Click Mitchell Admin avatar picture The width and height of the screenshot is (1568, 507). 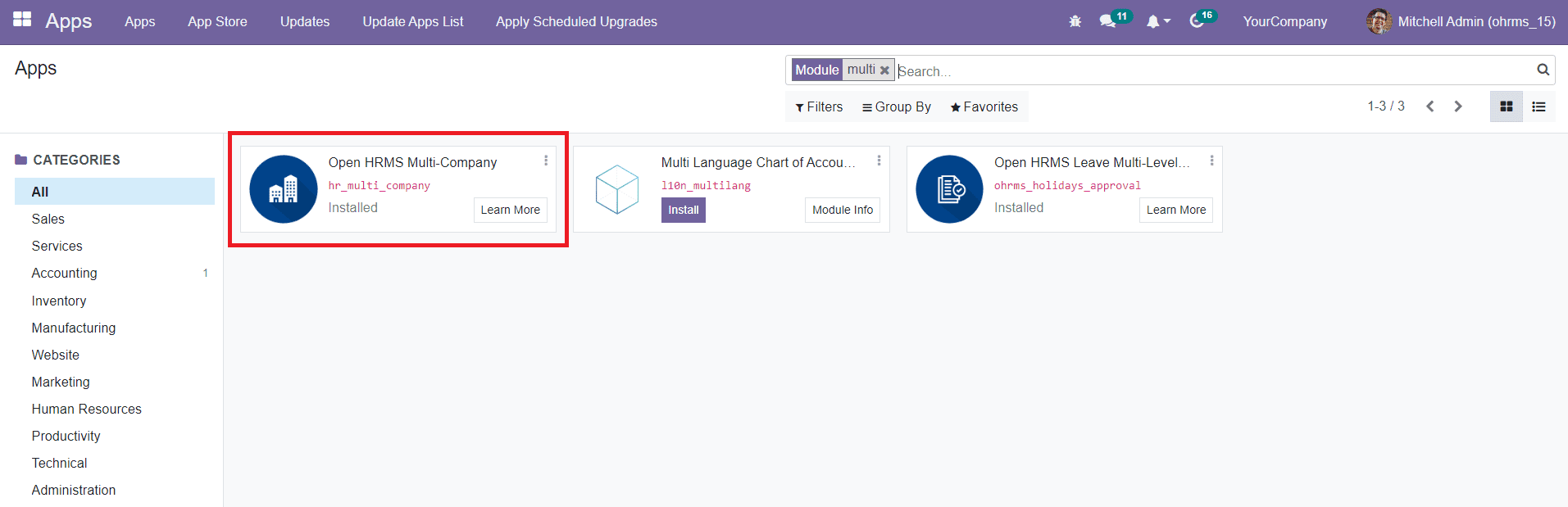1379,21
